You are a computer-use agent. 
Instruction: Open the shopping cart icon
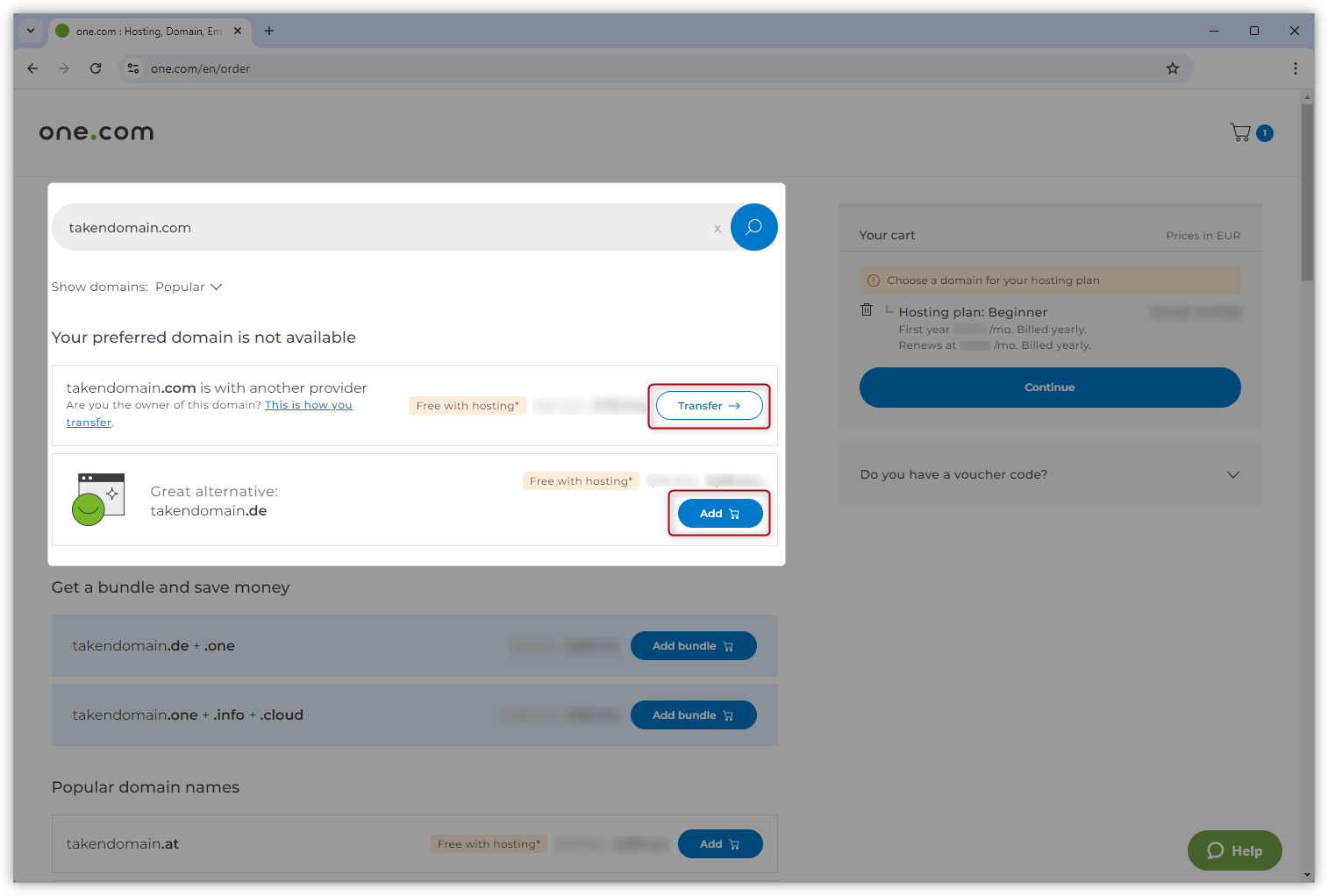coord(1240,132)
